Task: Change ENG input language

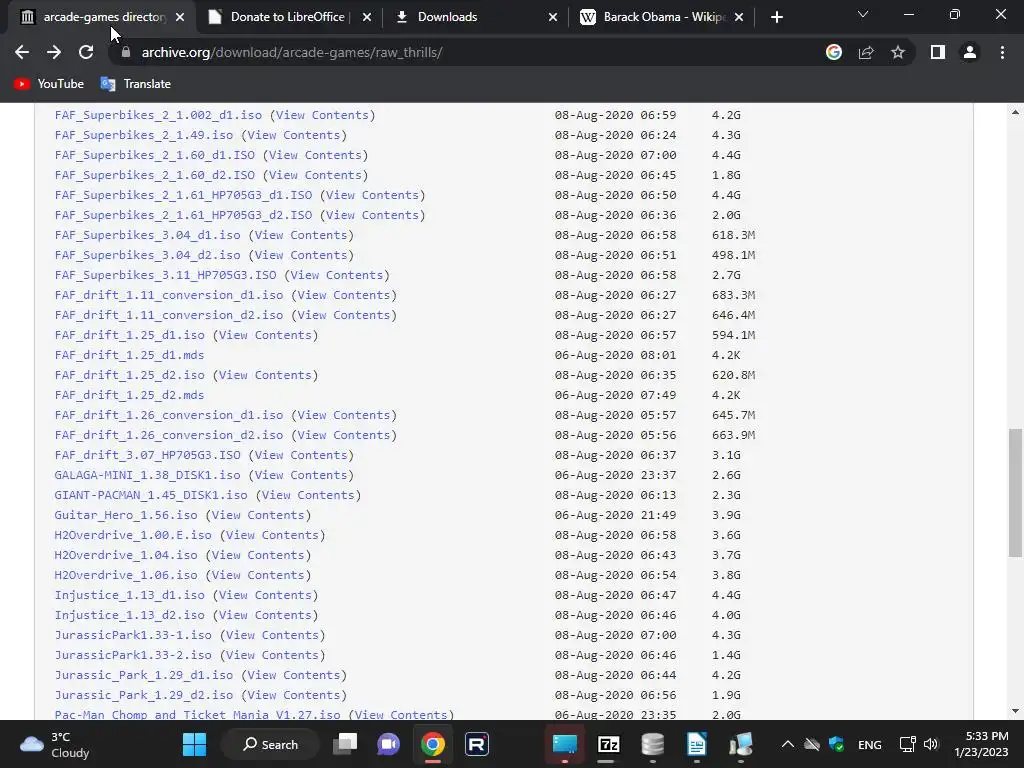Action: point(869,744)
